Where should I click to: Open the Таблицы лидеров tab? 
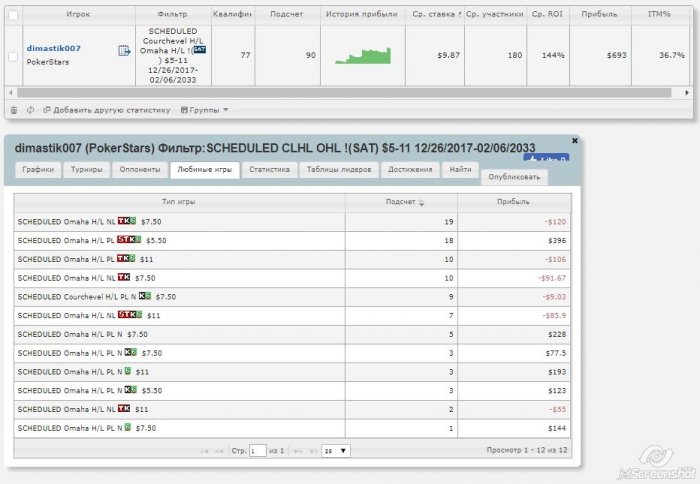(x=339, y=170)
